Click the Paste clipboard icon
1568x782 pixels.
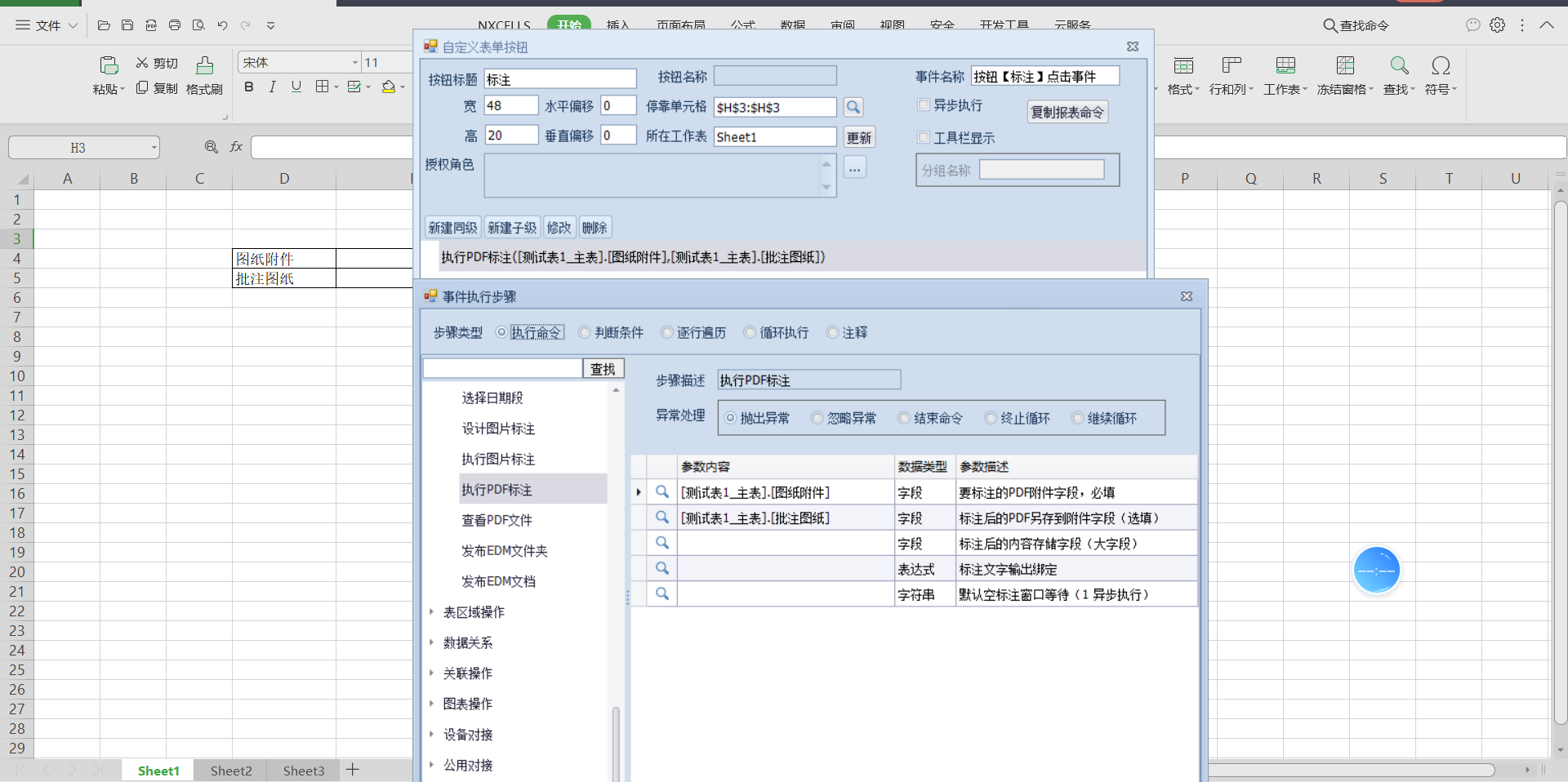point(109,65)
